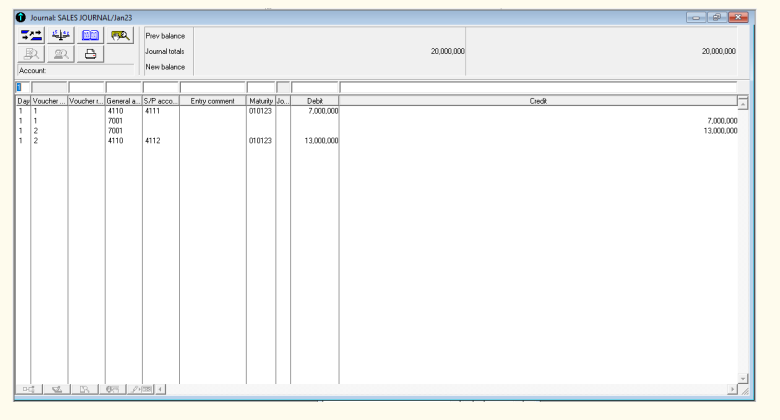Click the right scroll arrow at bottom
The height and width of the screenshot is (420, 780).
pyautogui.click(x=732, y=389)
